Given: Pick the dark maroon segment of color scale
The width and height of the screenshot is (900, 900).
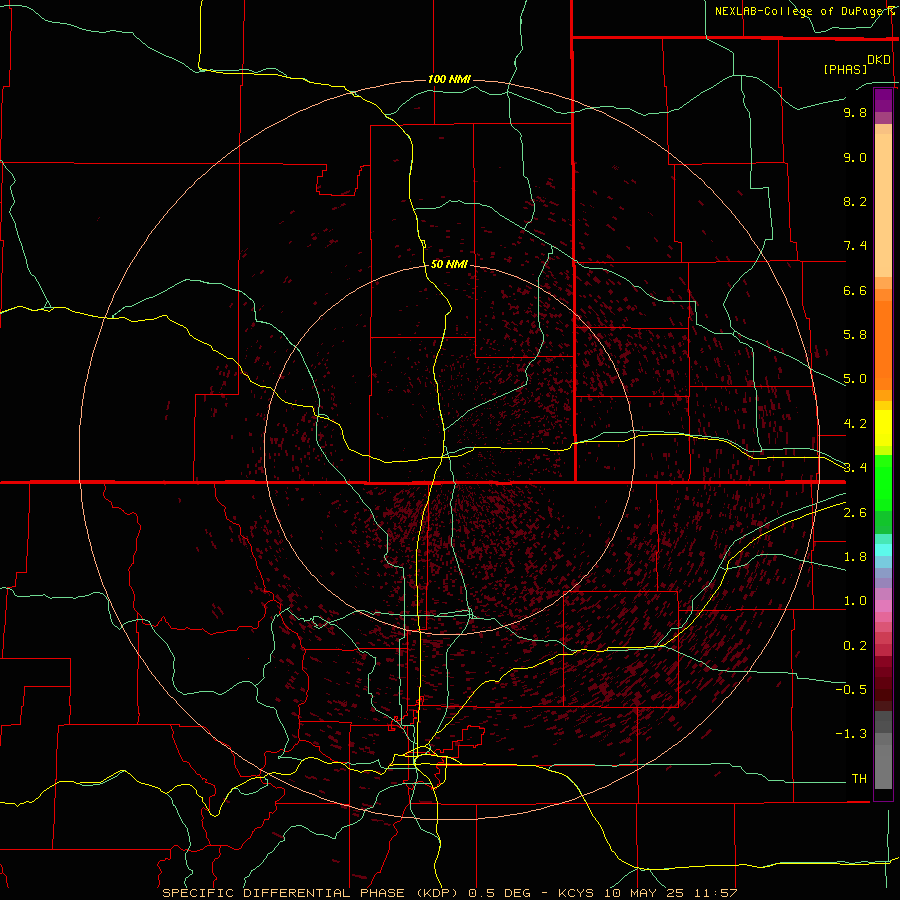Looking at the screenshot, I should point(883,684).
